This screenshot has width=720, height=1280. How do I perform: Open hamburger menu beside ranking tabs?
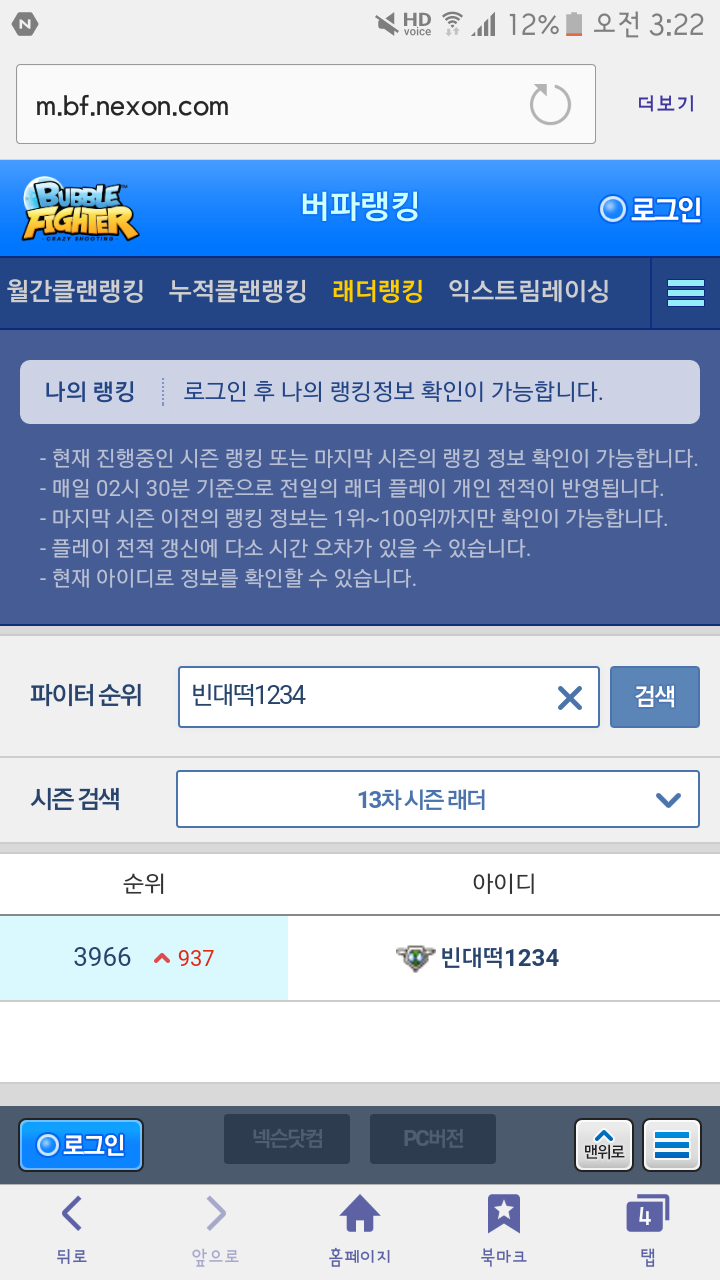tap(686, 293)
